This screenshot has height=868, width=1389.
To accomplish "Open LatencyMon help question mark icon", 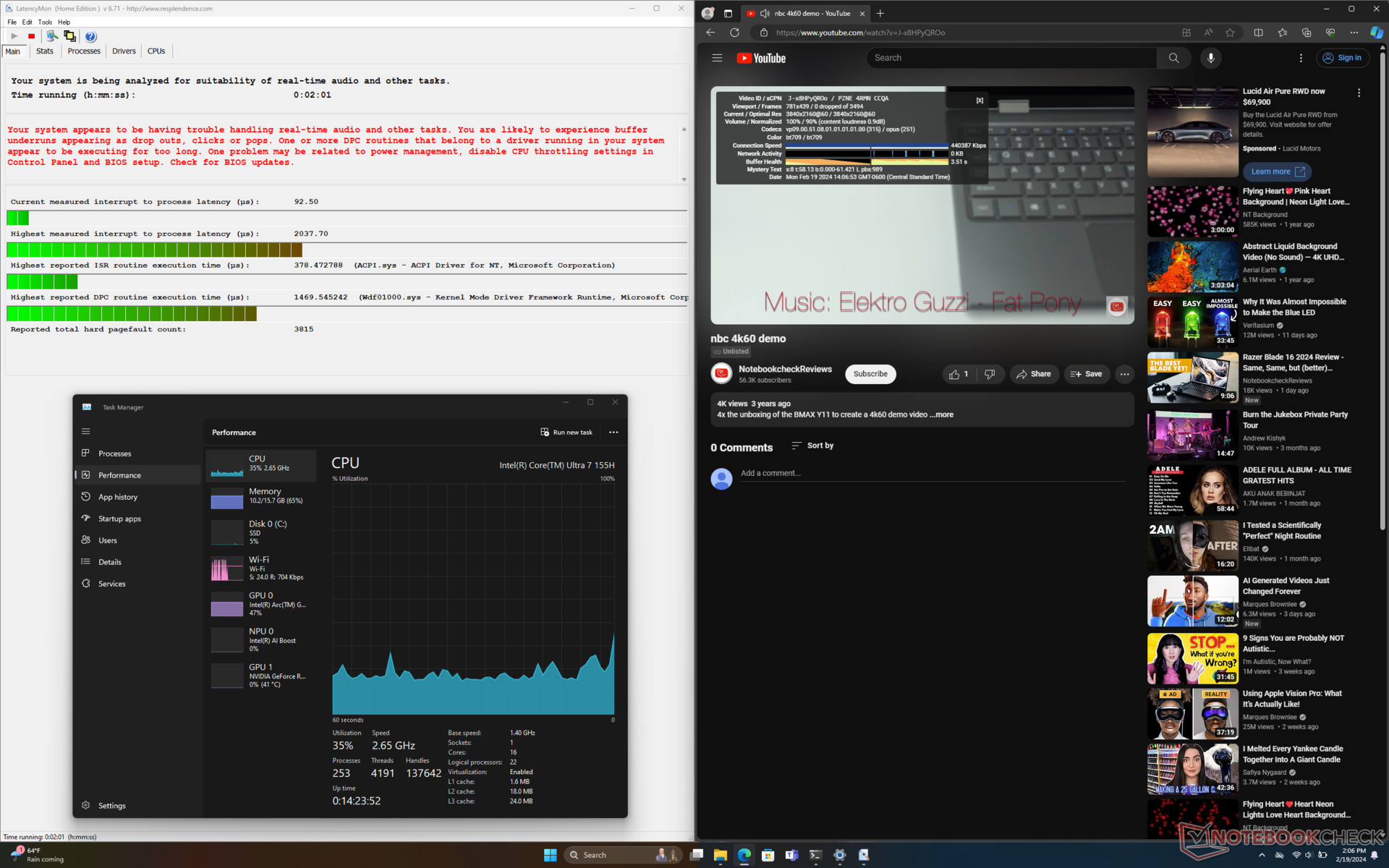I will (90, 36).
